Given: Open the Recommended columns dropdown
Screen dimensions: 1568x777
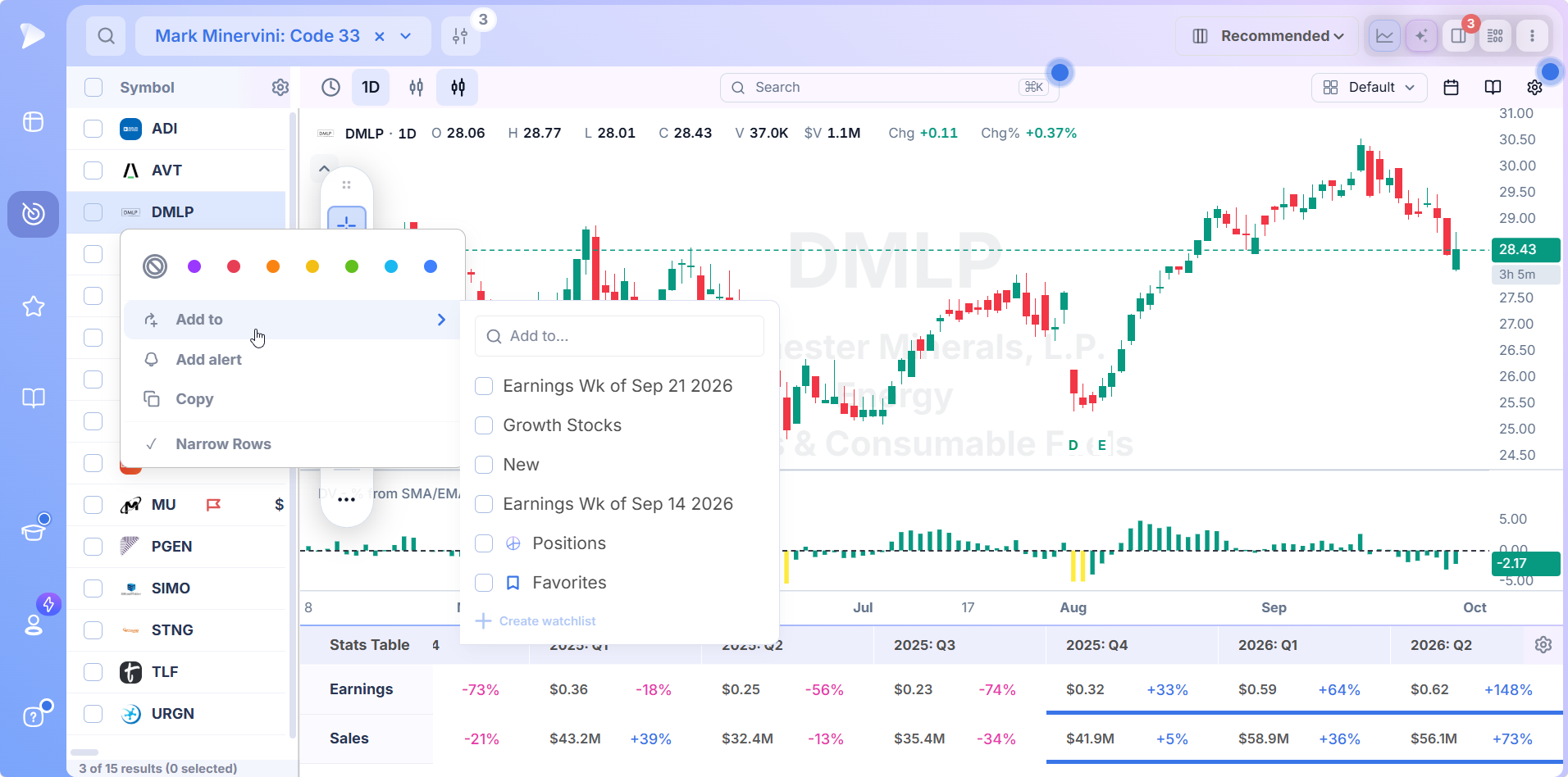Looking at the screenshot, I should [1266, 36].
